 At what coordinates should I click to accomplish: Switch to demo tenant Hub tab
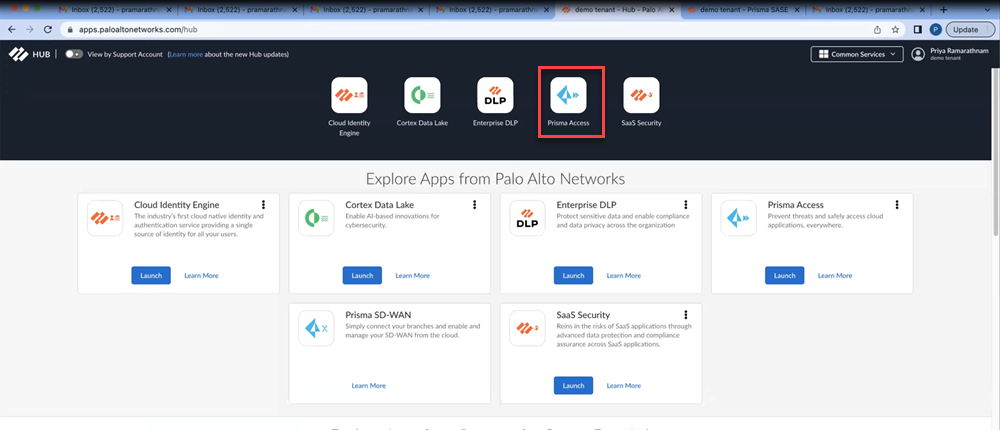click(617, 10)
